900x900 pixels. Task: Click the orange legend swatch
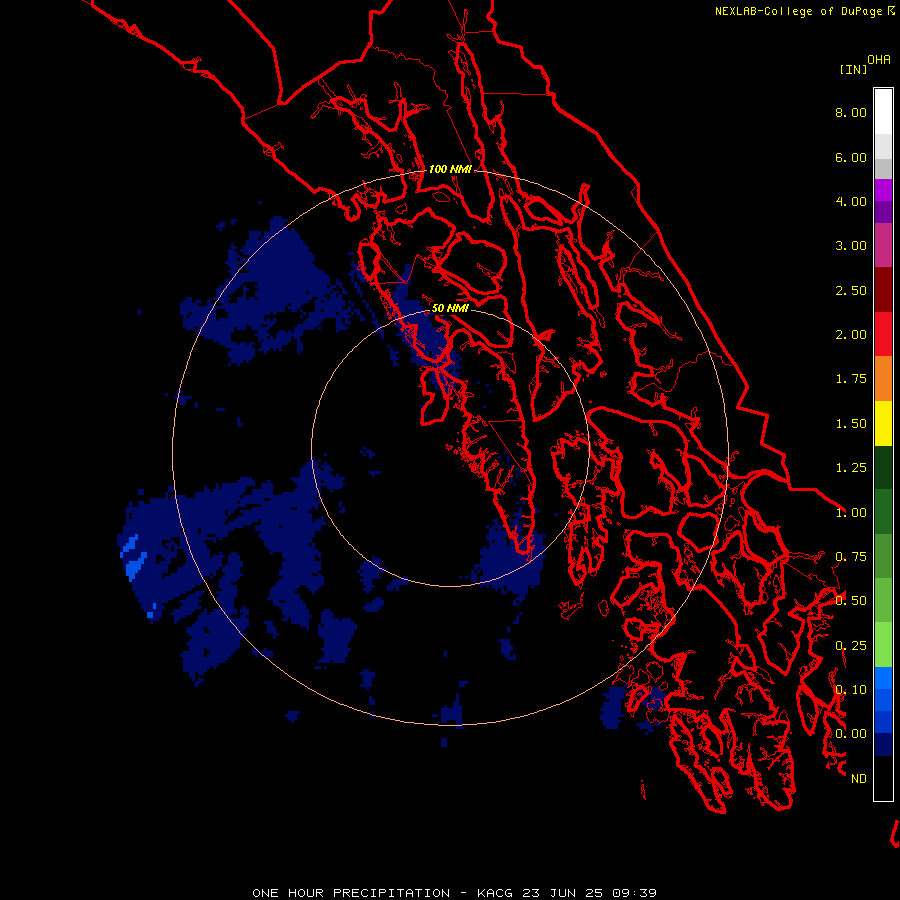pyautogui.click(x=883, y=379)
